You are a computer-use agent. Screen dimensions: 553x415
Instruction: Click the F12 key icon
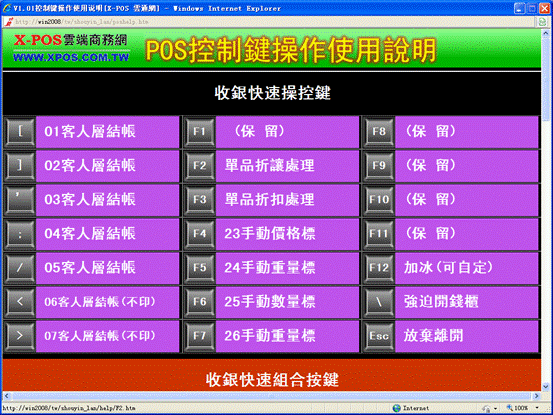[x=379, y=268]
